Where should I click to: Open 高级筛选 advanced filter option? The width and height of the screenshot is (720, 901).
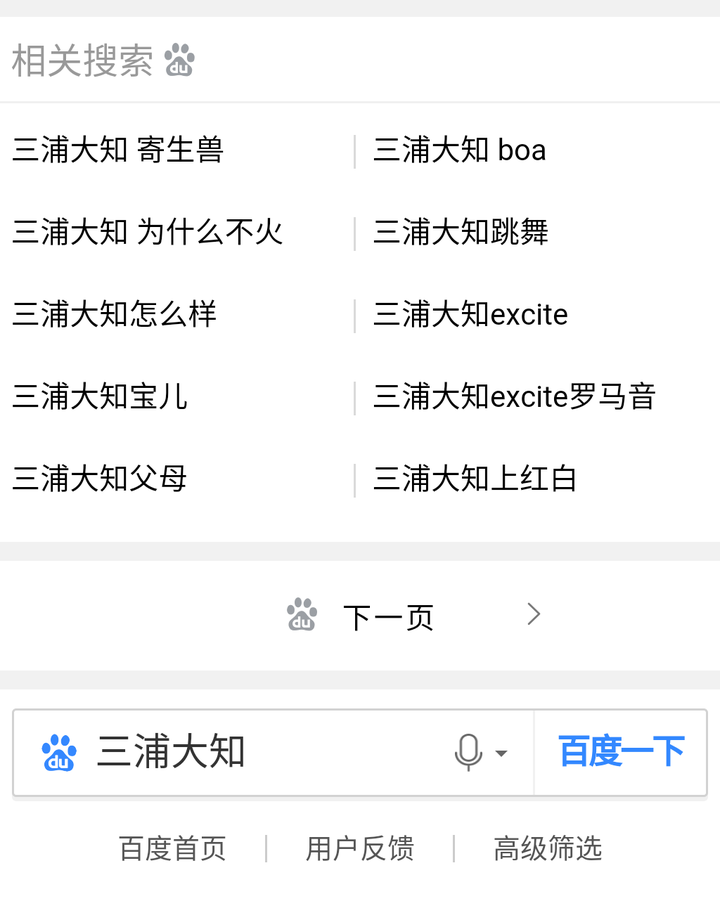click(547, 849)
